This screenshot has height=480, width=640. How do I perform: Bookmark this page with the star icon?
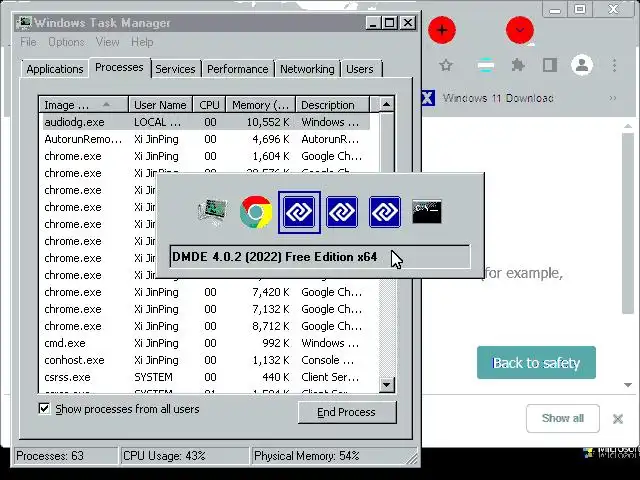[x=446, y=65]
